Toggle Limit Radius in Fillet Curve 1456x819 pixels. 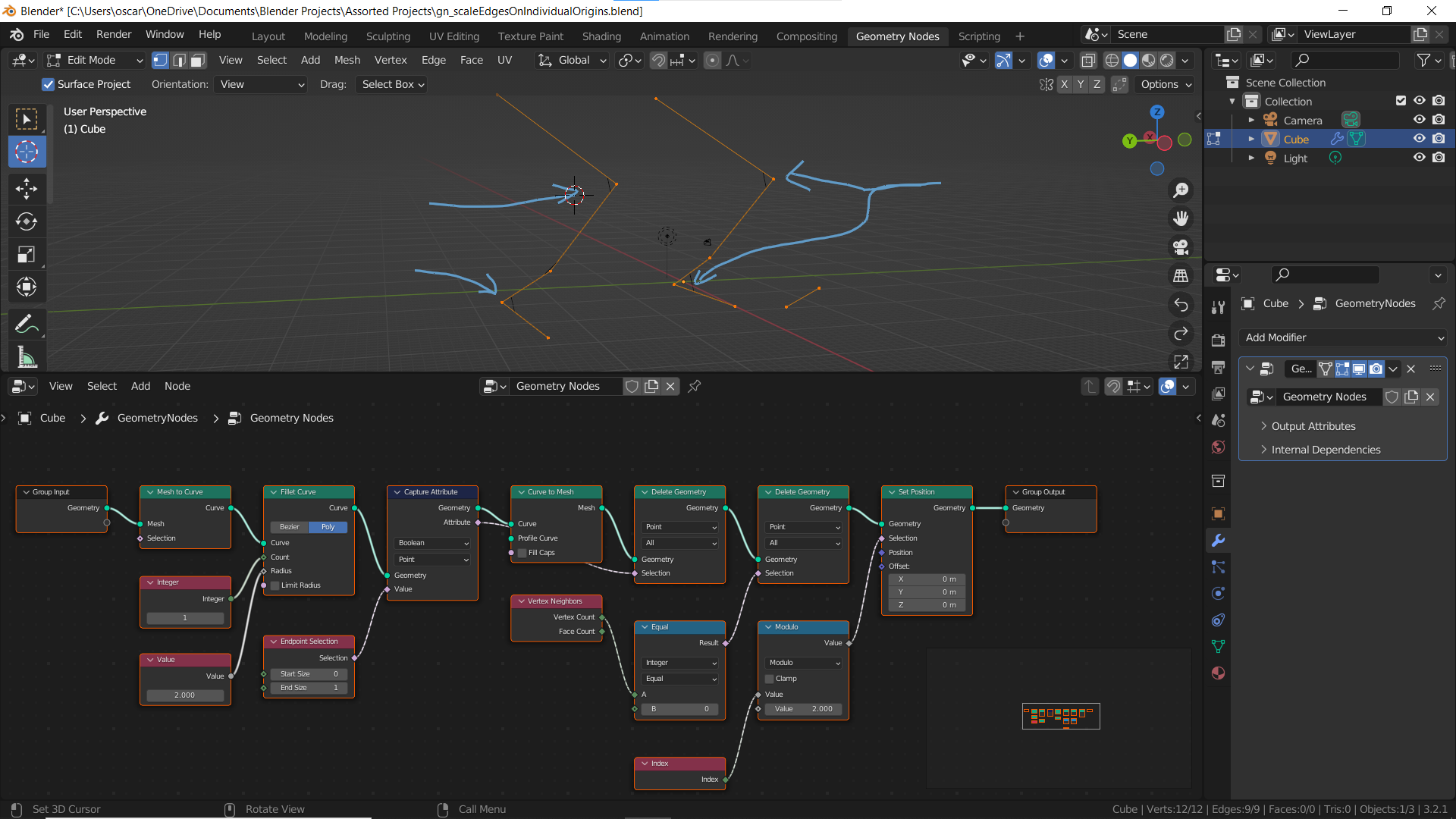[x=275, y=585]
